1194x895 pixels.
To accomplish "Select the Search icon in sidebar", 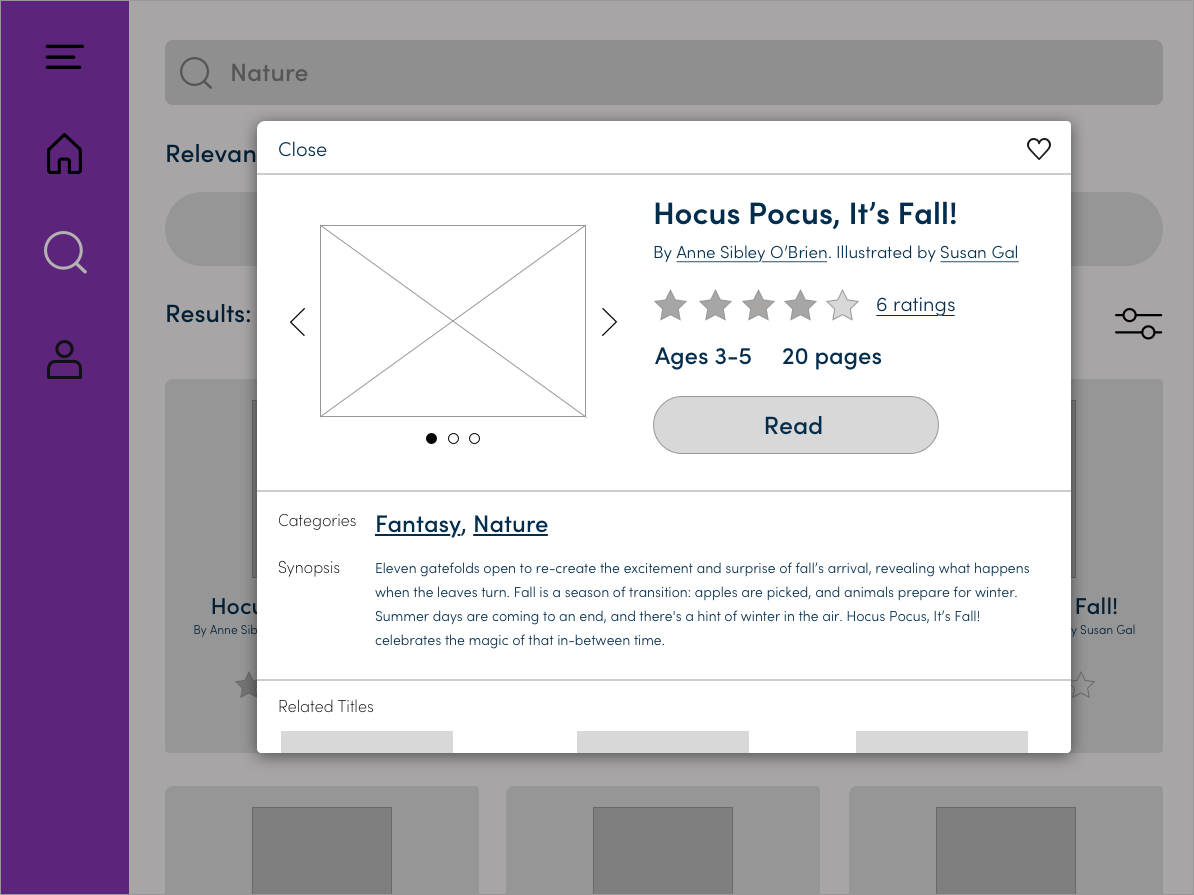I will coord(65,252).
